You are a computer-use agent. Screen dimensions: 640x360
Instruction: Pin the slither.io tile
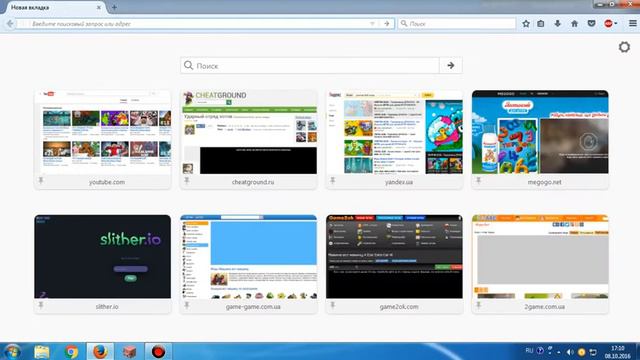pyautogui.click(x=41, y=305)
